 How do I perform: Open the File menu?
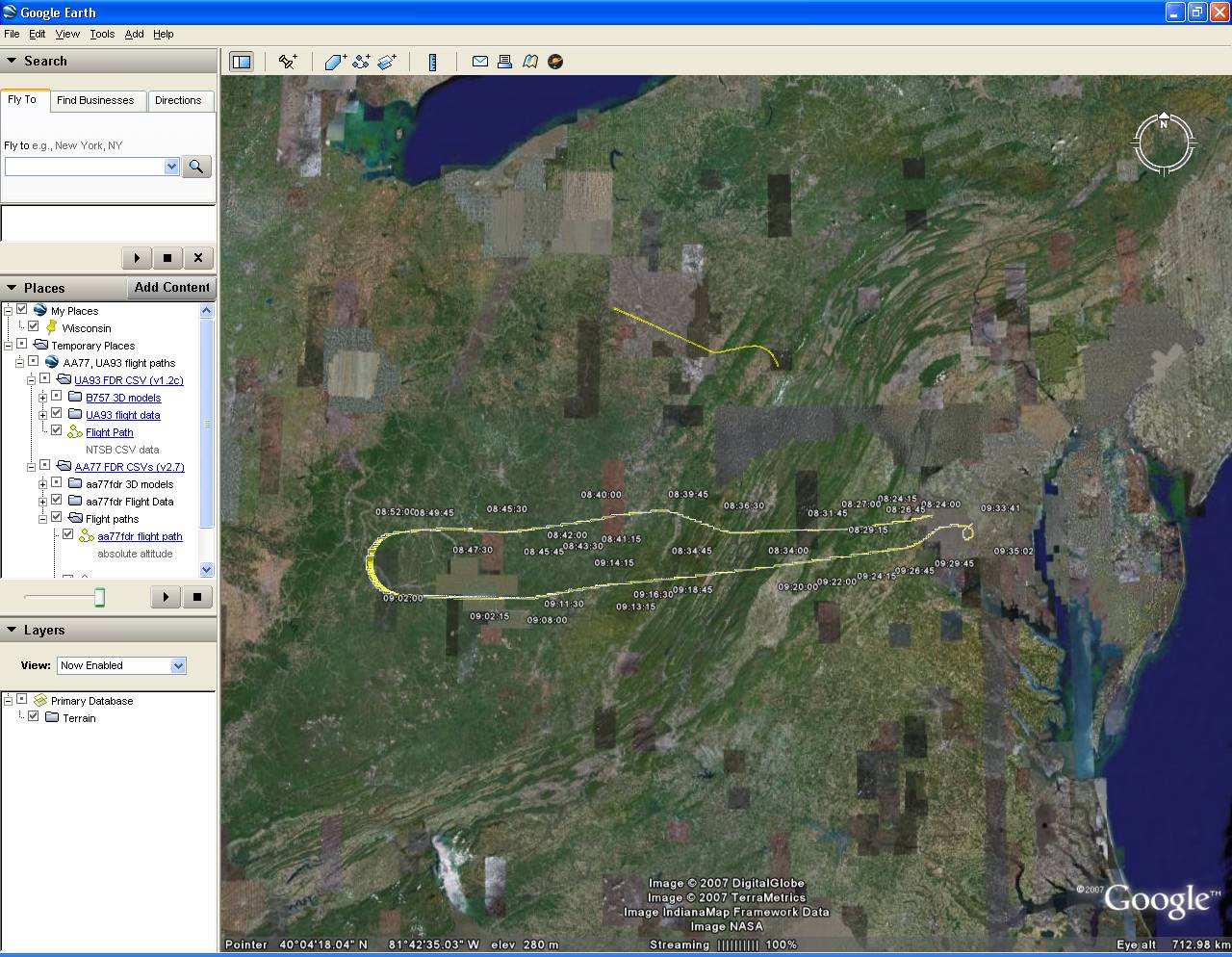tap(12, 34)
